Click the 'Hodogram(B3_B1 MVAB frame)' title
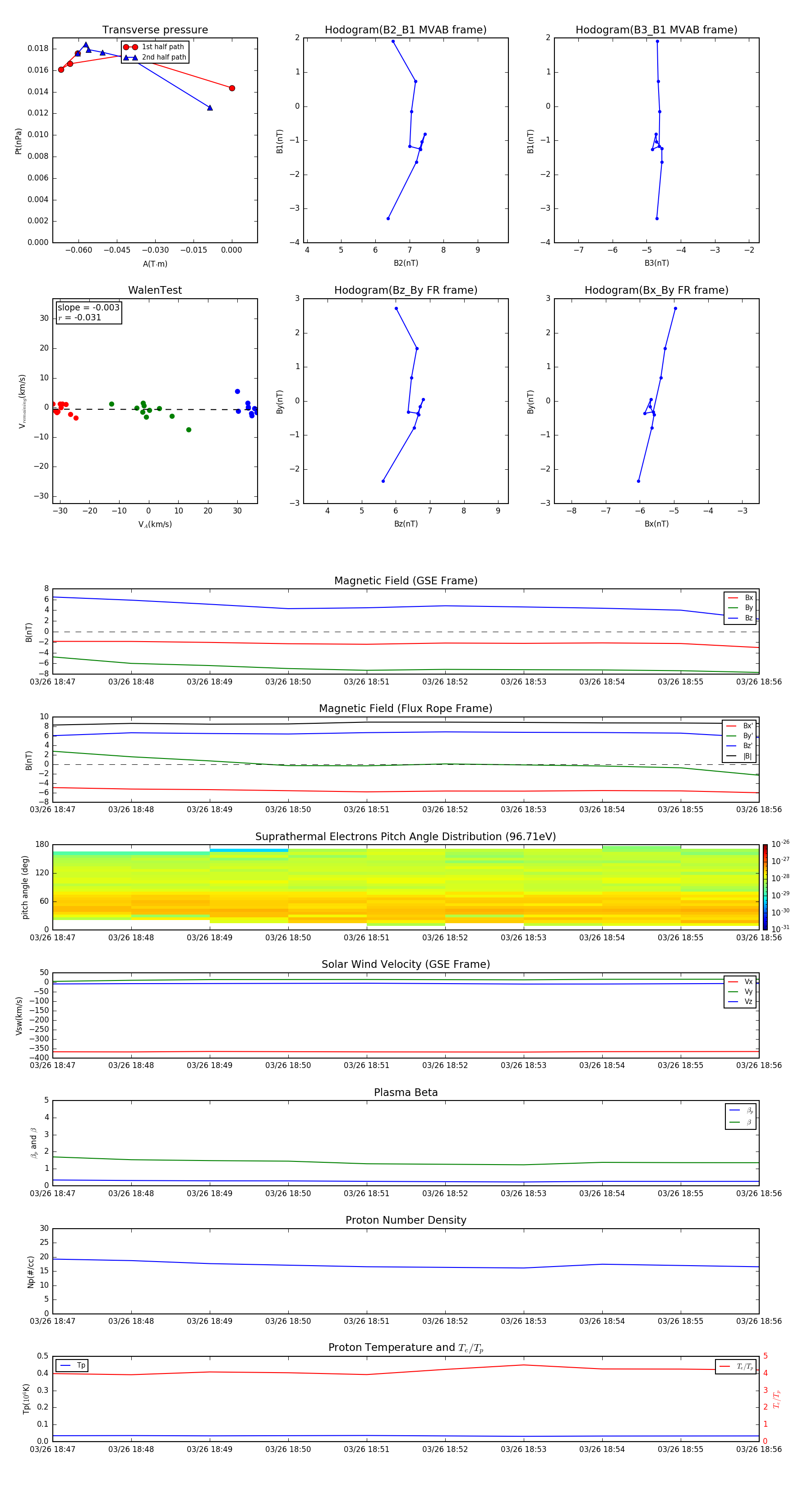The height and width of the screenshot is (1489, 812). pos(656,30)
